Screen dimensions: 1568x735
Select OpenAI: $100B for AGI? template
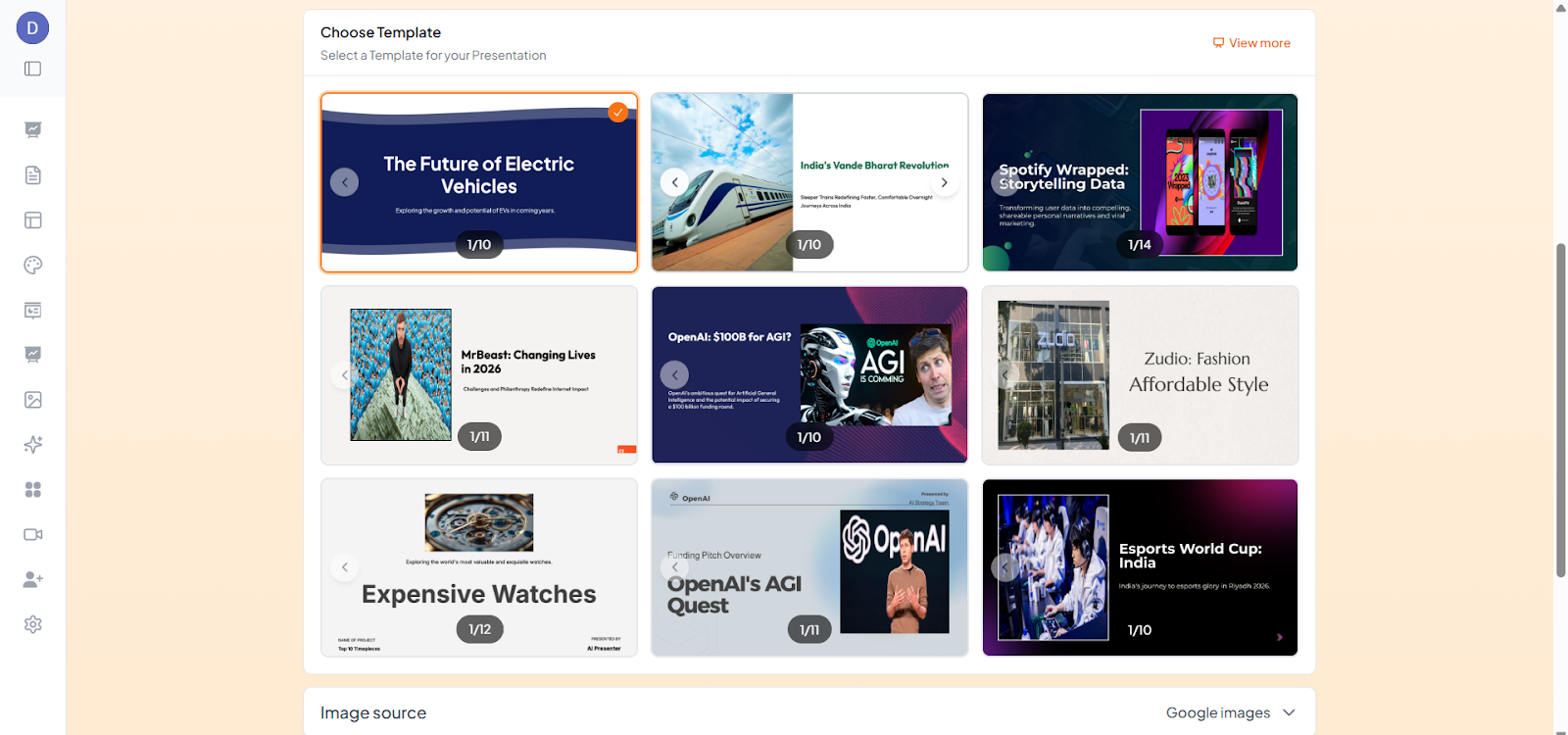coord(809,375)
